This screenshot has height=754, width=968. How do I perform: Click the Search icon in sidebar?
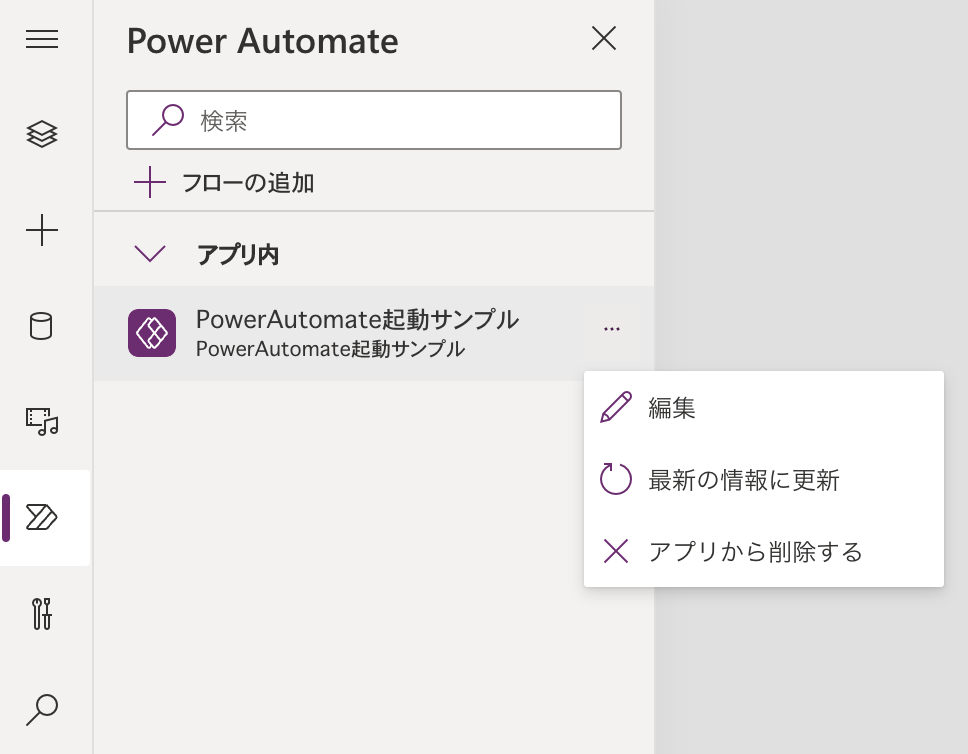click(42, 710)
